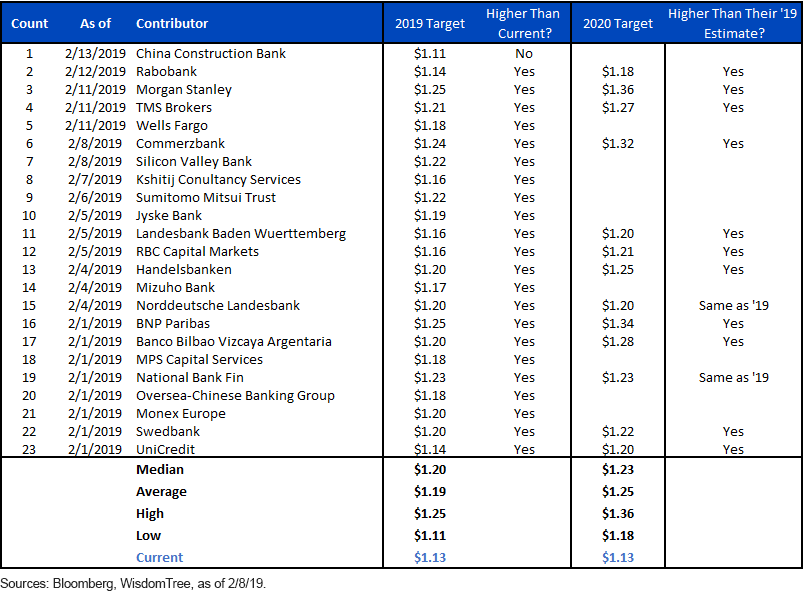Click the Count column header
The width and height of the screenshot is (803, 591).
tap(29, 24)
